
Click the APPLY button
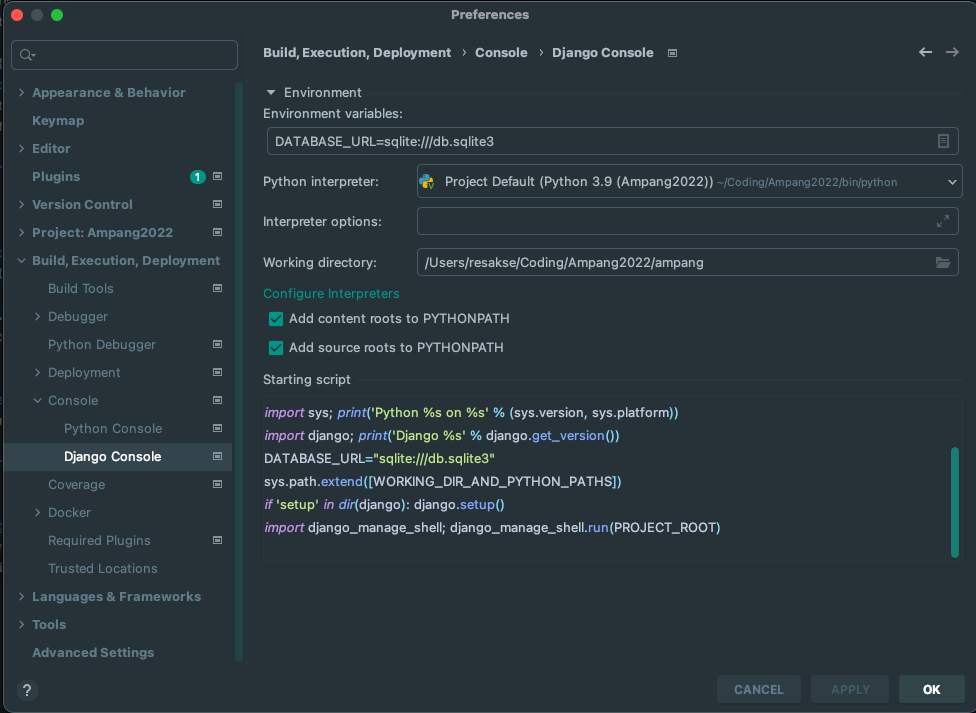pyautogui.click(x=850, y=689)
